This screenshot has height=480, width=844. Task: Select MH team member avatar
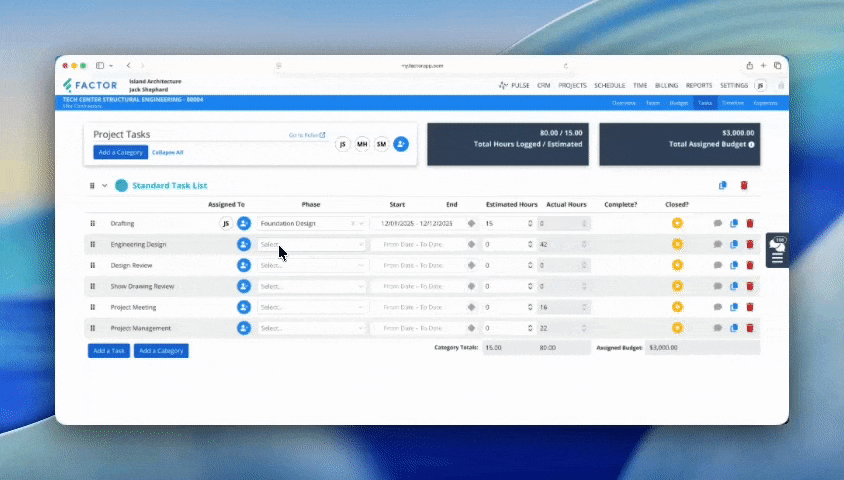[362, 144]
